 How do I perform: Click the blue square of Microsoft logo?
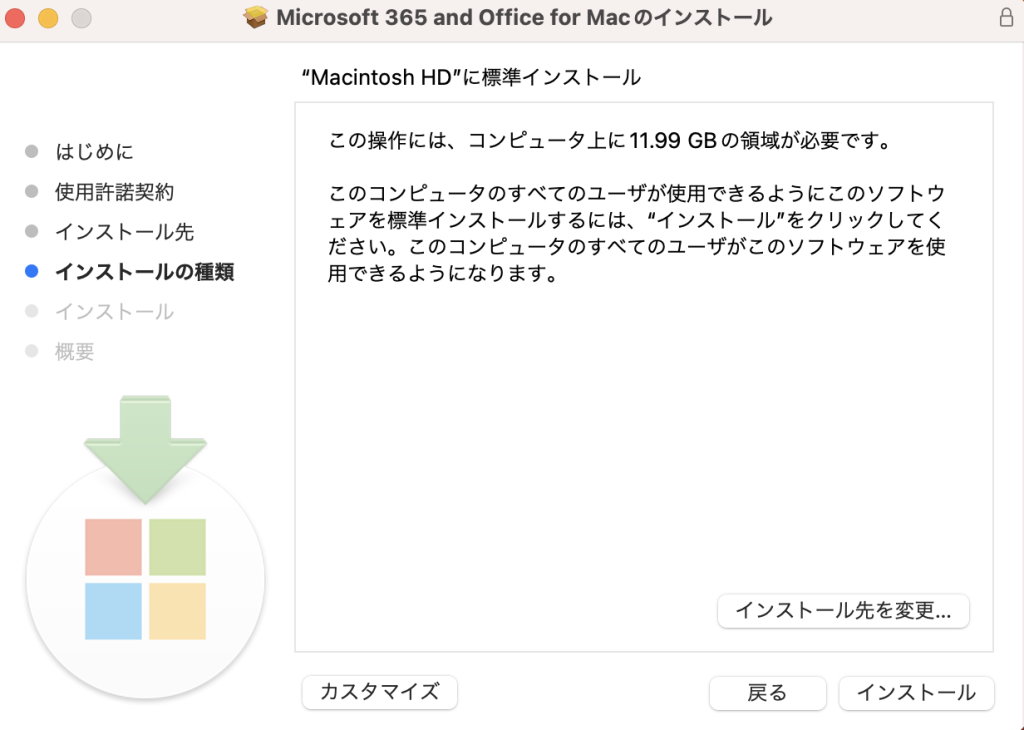(x=113, y=611)
